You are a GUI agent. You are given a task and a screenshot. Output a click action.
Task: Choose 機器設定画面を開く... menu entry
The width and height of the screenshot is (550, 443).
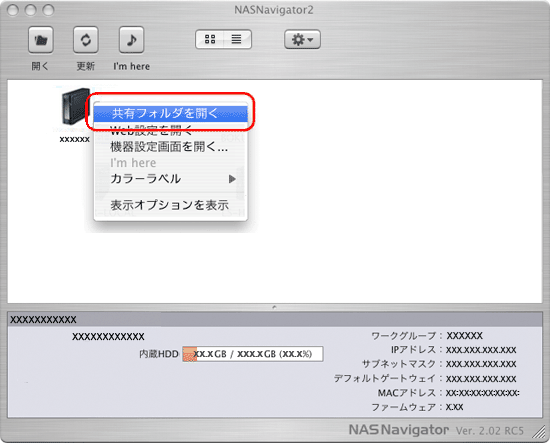(x=170, y=147)
